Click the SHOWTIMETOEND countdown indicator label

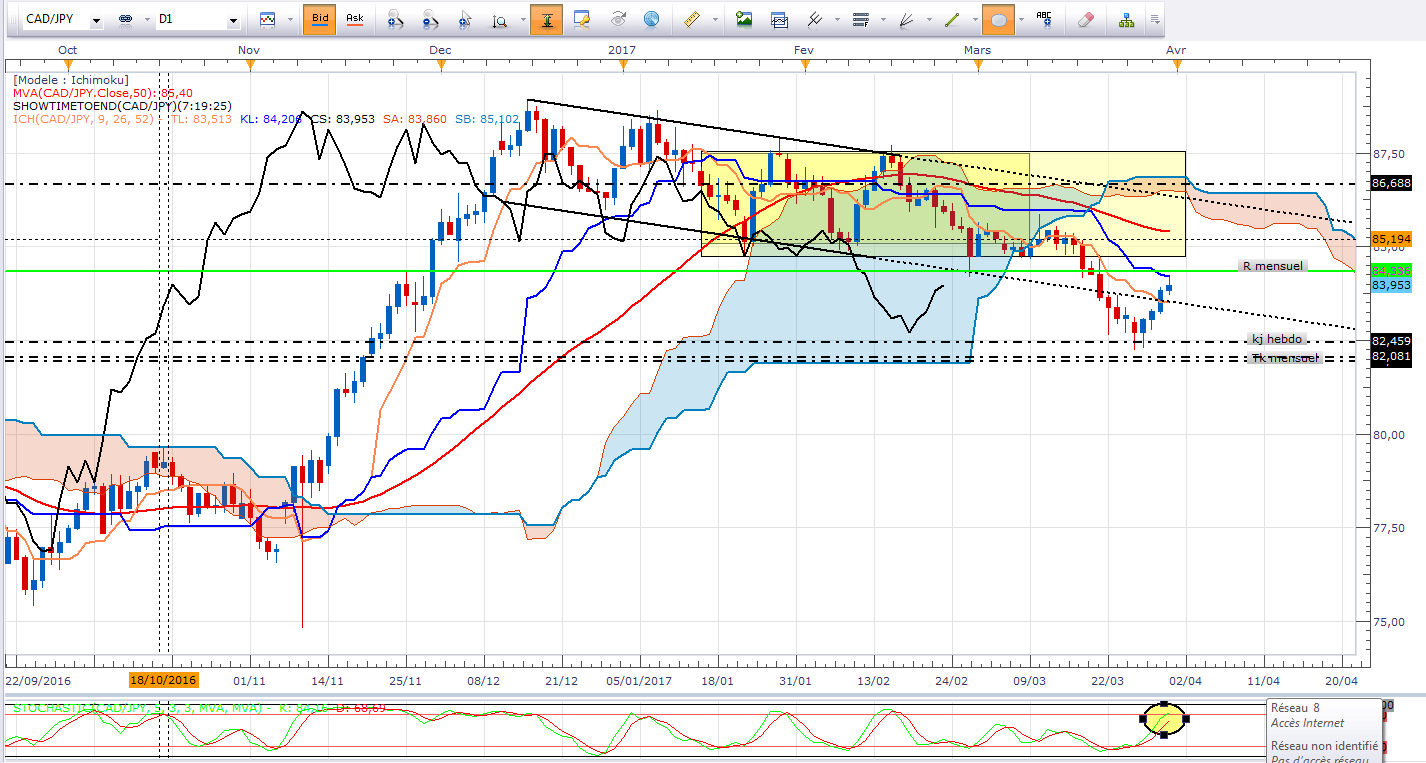[x=123, y=106]
